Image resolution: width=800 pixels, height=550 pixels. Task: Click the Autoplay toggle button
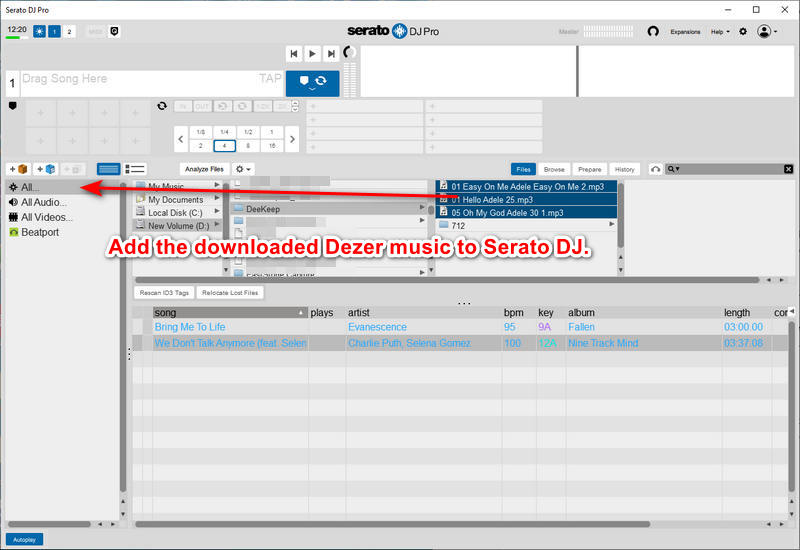click(x=24, y=539)
